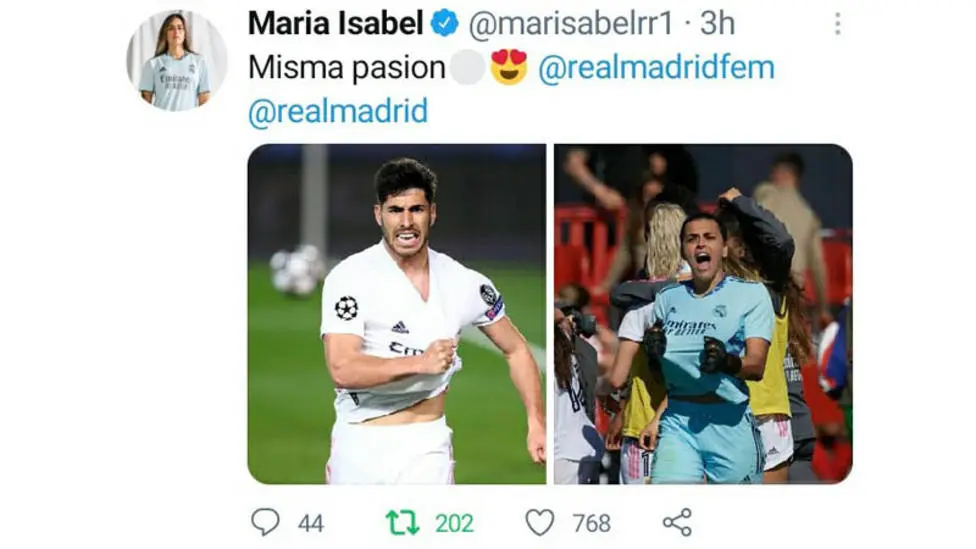
Task: Click the Maria Isabel display name
Action: click(x=336, y=24)
